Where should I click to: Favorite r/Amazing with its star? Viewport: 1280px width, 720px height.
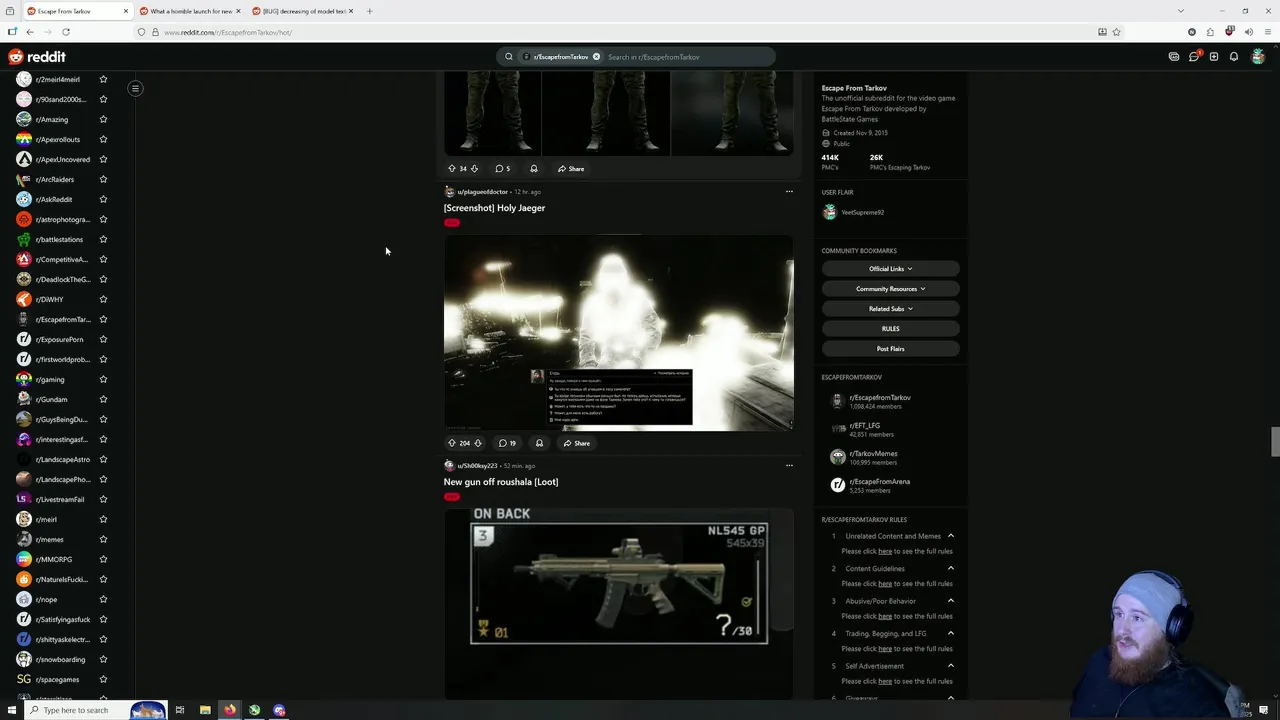point(103,119)
